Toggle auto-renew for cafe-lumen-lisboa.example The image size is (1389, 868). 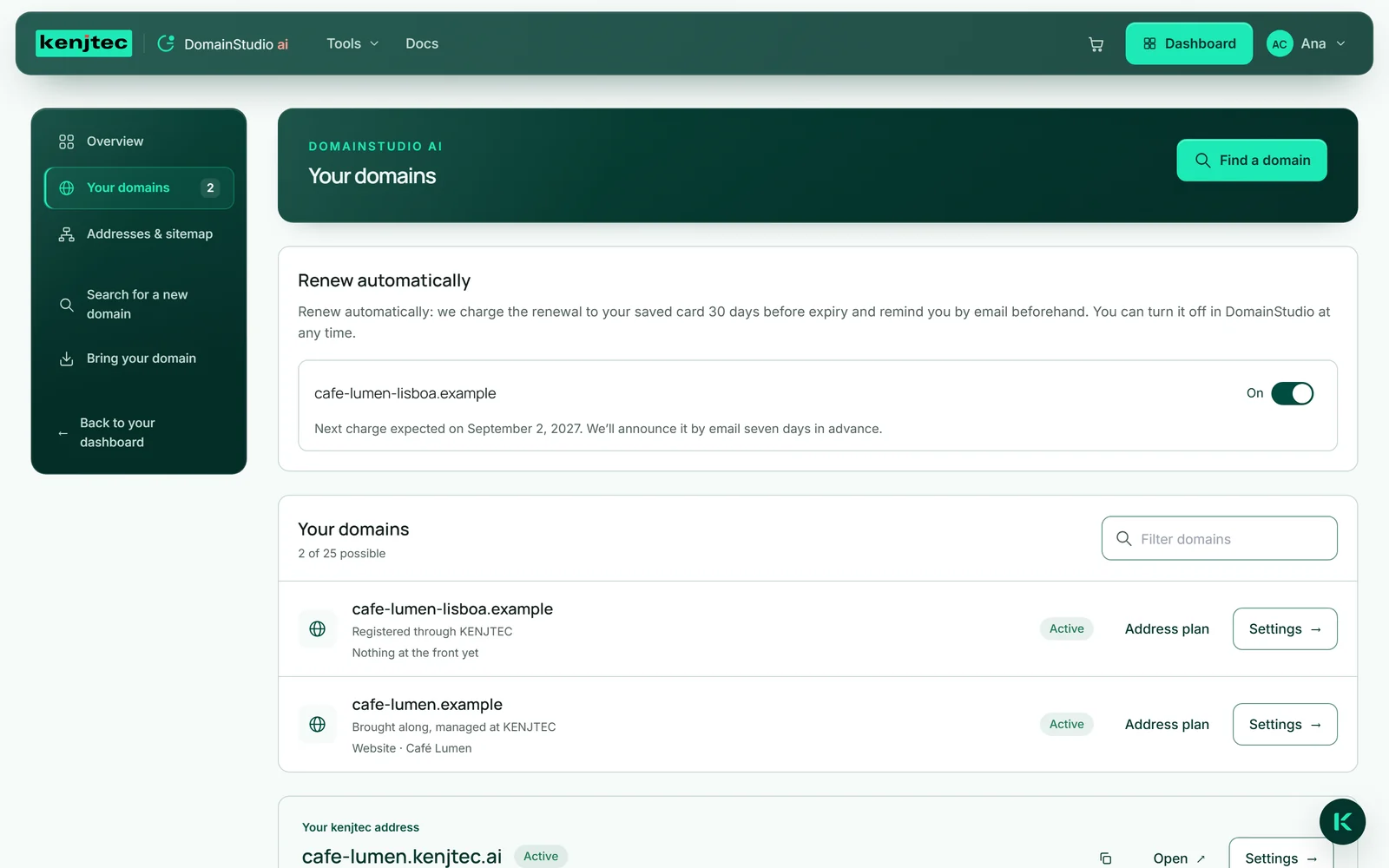click(x=1292, y=393)
